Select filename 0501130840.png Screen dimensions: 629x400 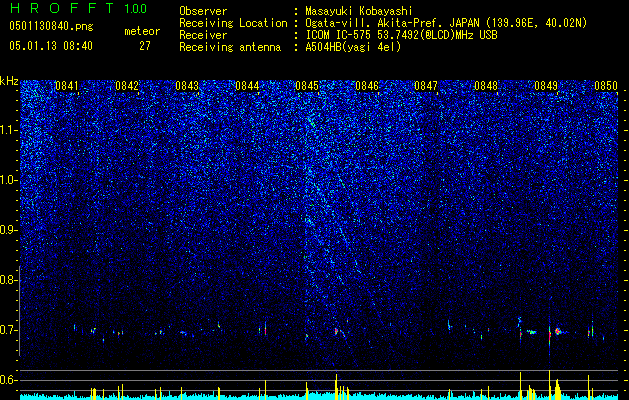51,27
